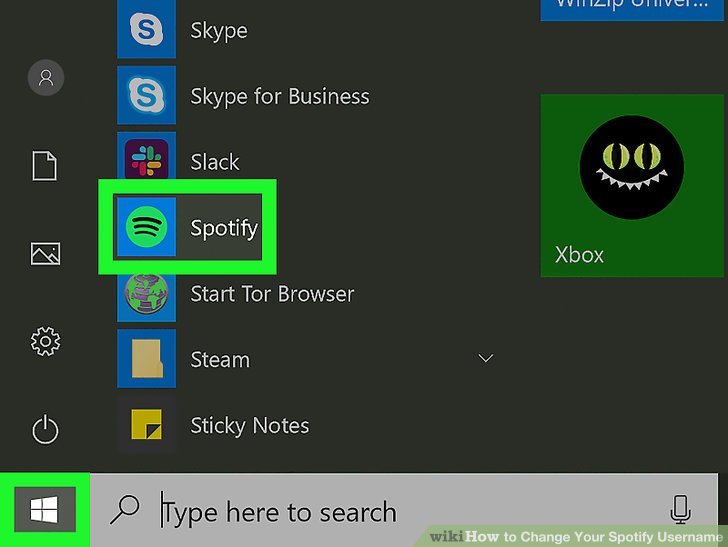This screenshot has width=728, height=547.
Task: Select the "Start Tor Browser" label
Action: [x=272, y=294]
